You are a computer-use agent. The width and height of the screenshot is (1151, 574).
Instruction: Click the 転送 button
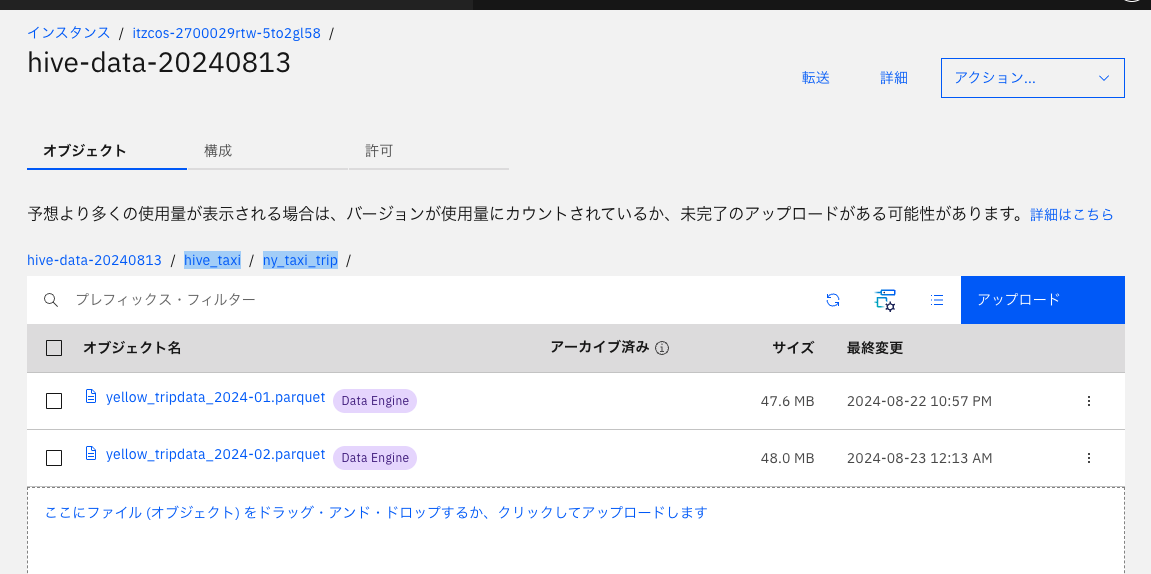pos(816,78)
